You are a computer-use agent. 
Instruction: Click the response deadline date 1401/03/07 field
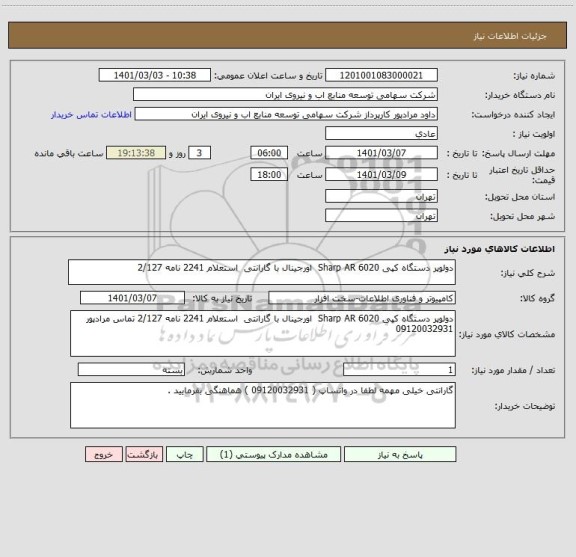pos(381,153)
